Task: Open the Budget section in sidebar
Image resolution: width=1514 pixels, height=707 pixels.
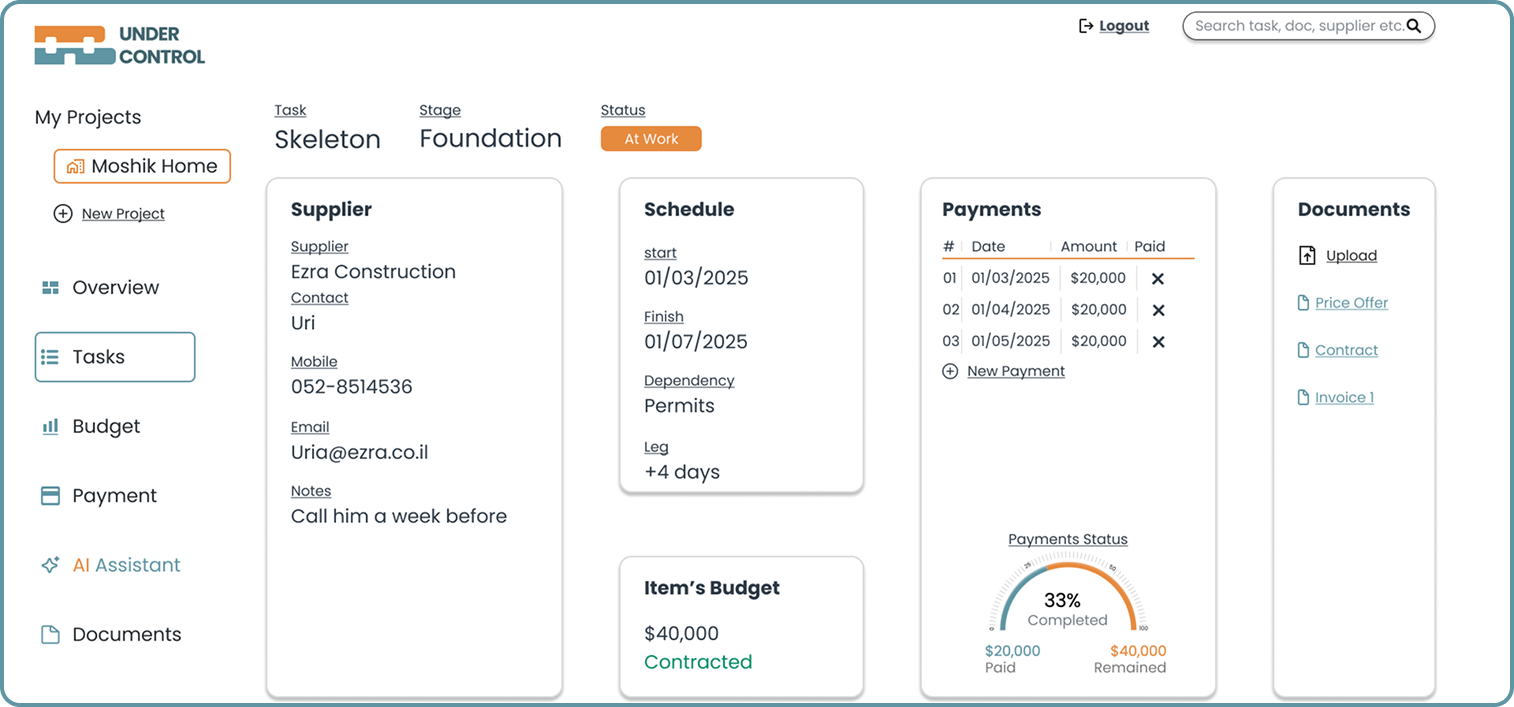Action: pos(105,426)
